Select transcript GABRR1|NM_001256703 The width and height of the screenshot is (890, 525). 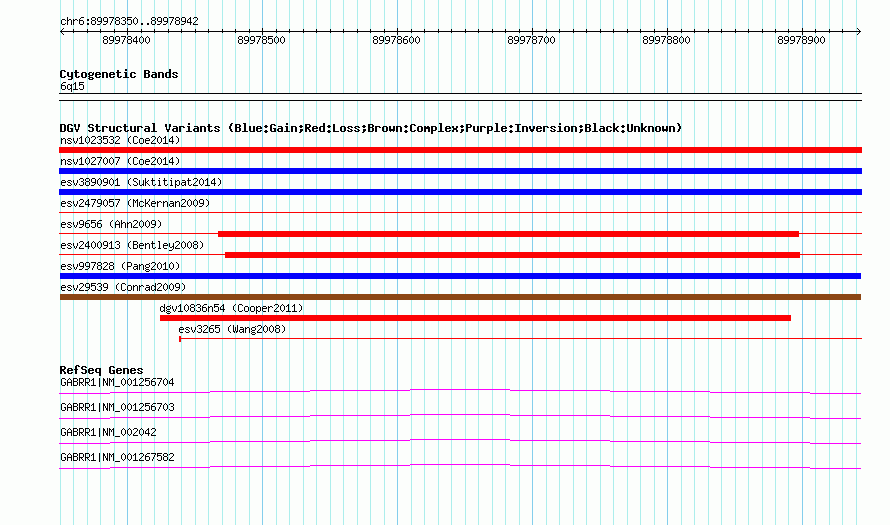click(x=117, y=408)
